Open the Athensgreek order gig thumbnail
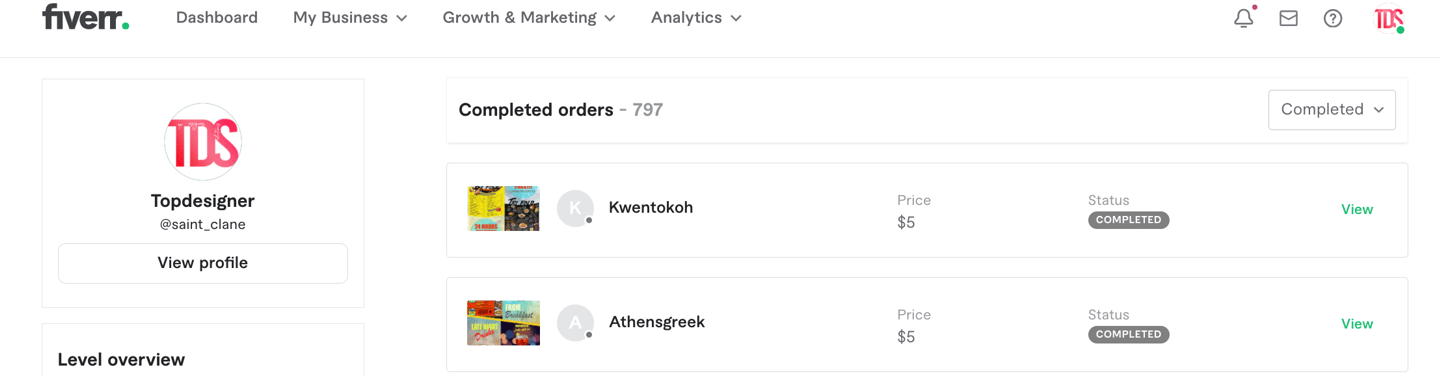Image resolution: width=1440 pixels, height=376 pixels. click(503, 323)
